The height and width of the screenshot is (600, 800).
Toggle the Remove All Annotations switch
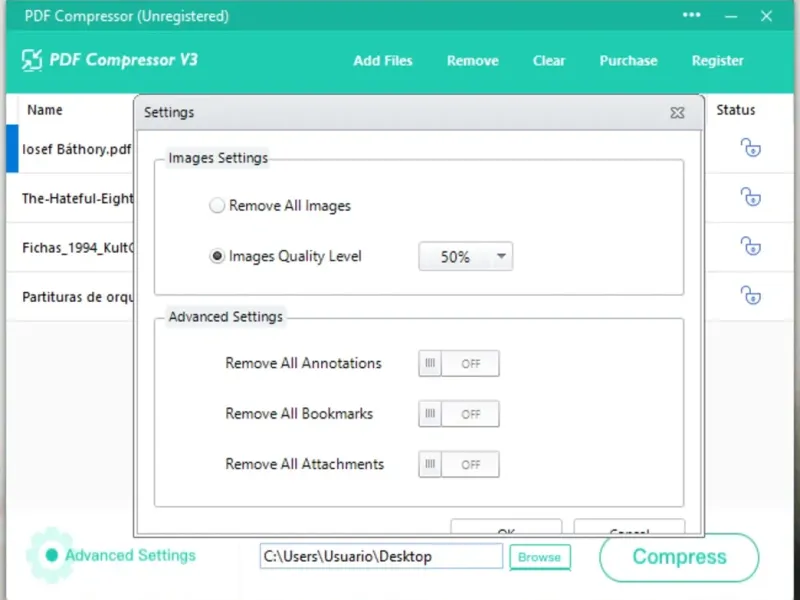[x=459, y=363]
